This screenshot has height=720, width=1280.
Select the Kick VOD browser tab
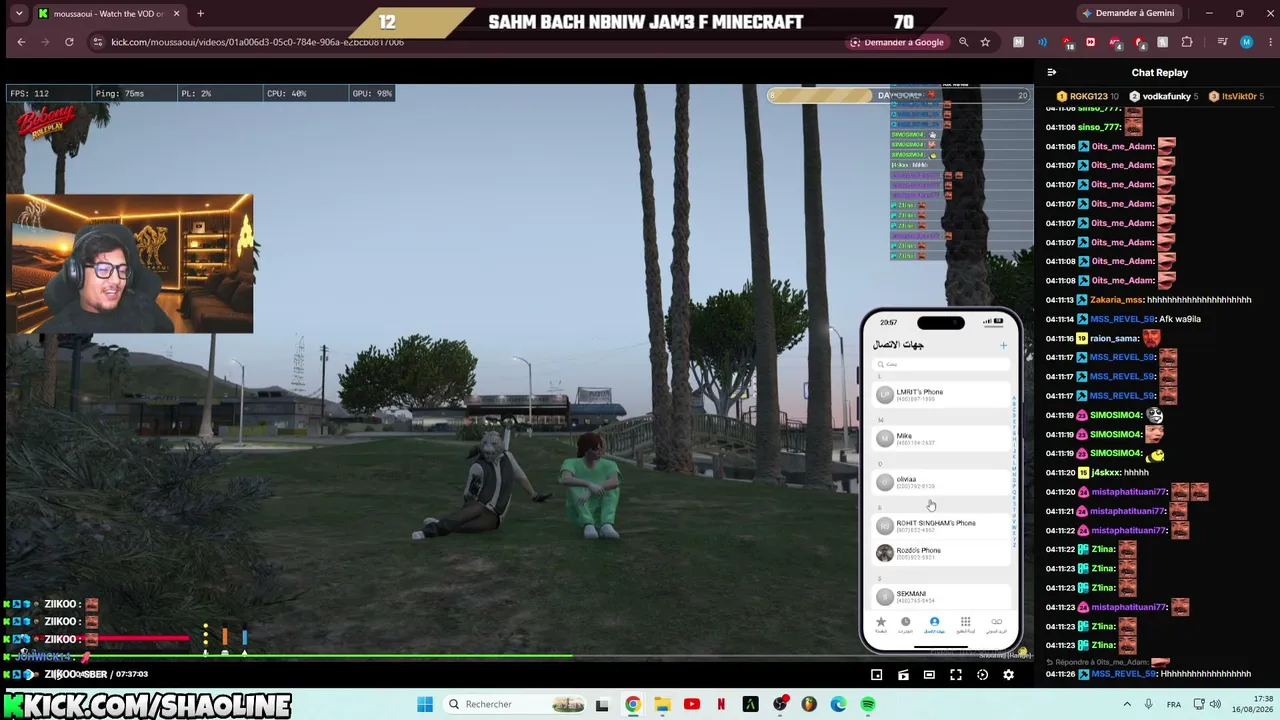pyautogui.click(x=110, y=14)
